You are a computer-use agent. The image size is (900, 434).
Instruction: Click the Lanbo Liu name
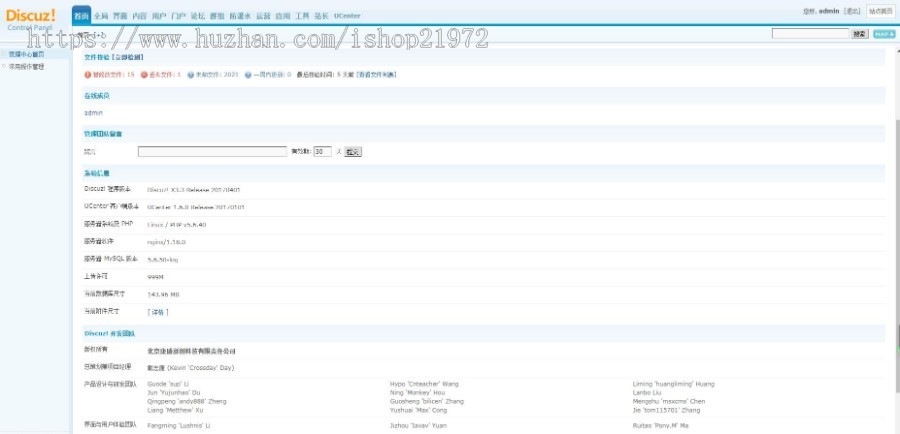tap(647, 393)
